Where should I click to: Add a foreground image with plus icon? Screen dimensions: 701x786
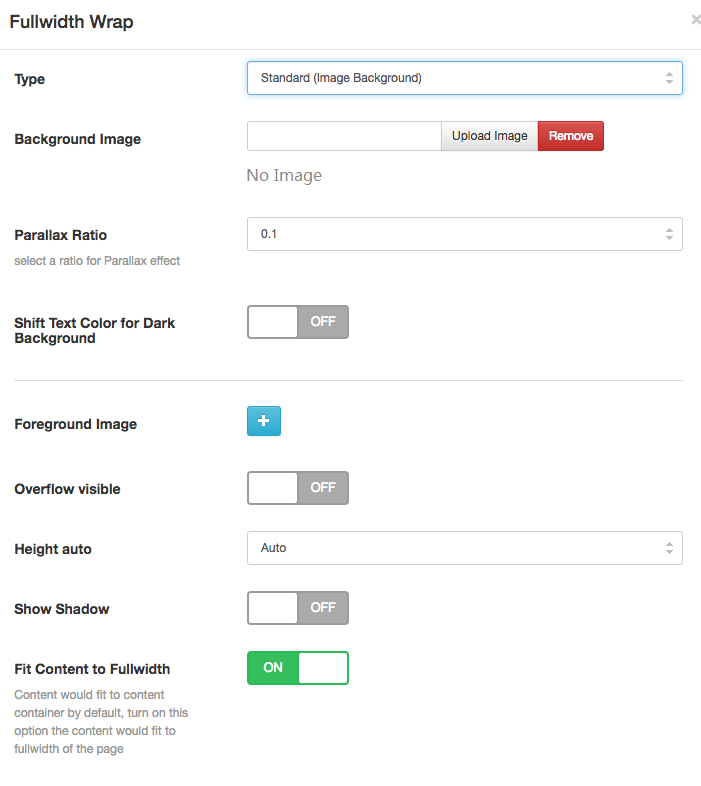click(x=264, y=422)
